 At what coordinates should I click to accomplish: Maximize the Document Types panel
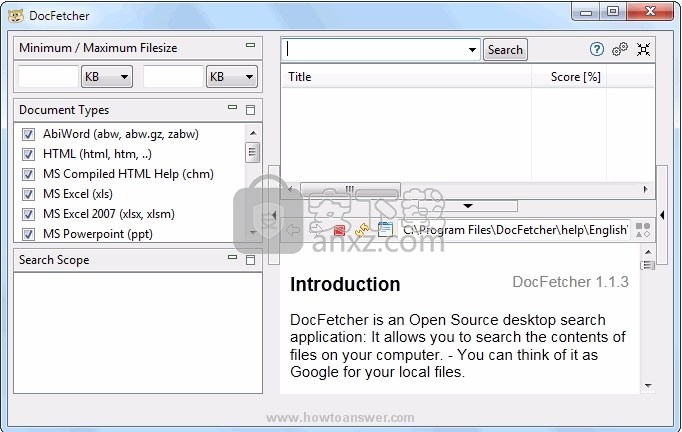251,110
